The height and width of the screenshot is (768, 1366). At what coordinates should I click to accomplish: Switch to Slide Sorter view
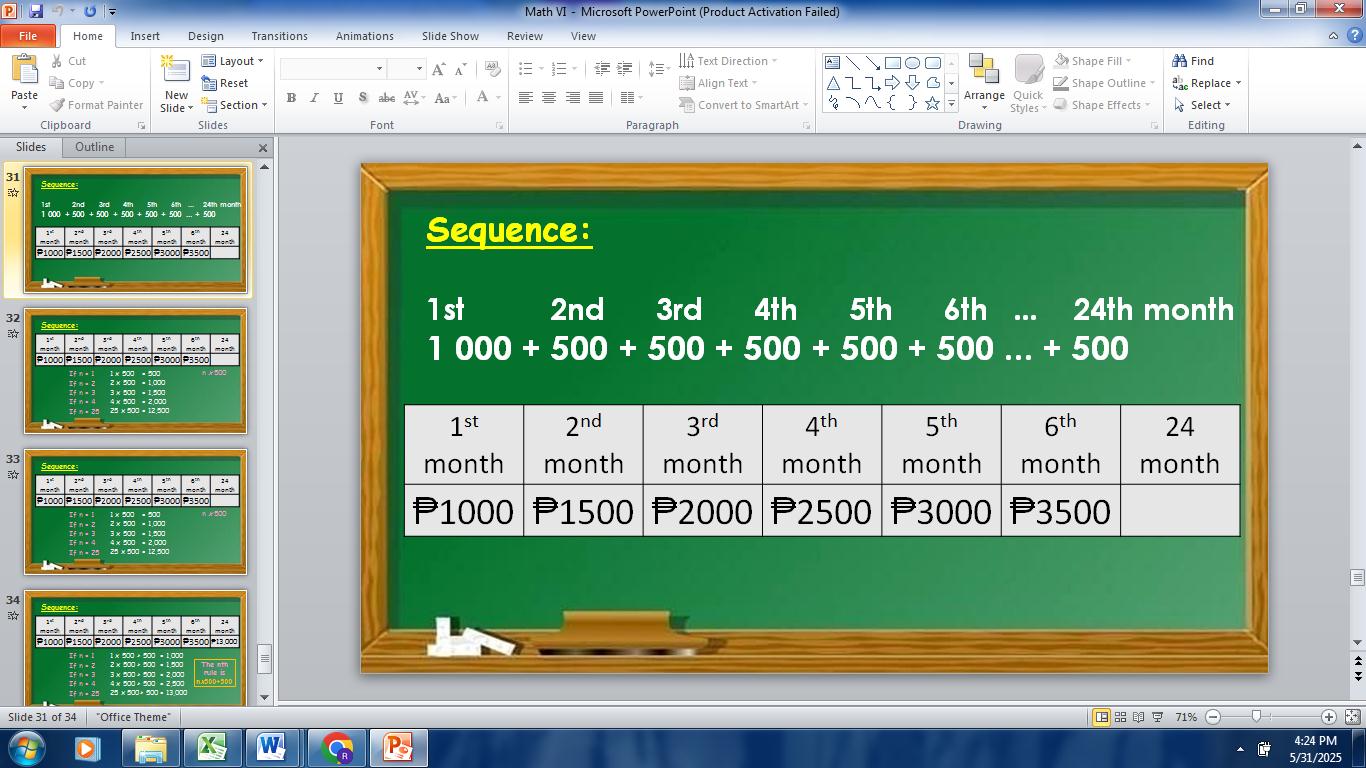(x=1120, y=717)
